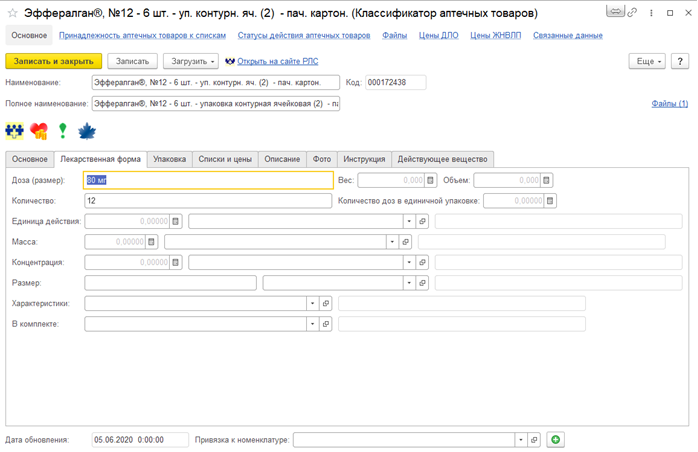Open Статусы действия аптечных товаров link
698x452 pixels.
pos(304,36)
